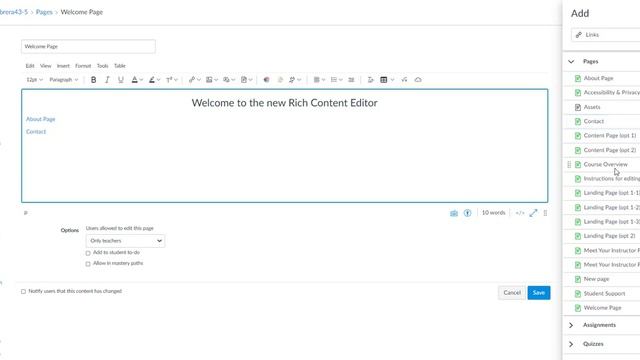
Task: Apply background highlight color
Action: tap(152, 80)
